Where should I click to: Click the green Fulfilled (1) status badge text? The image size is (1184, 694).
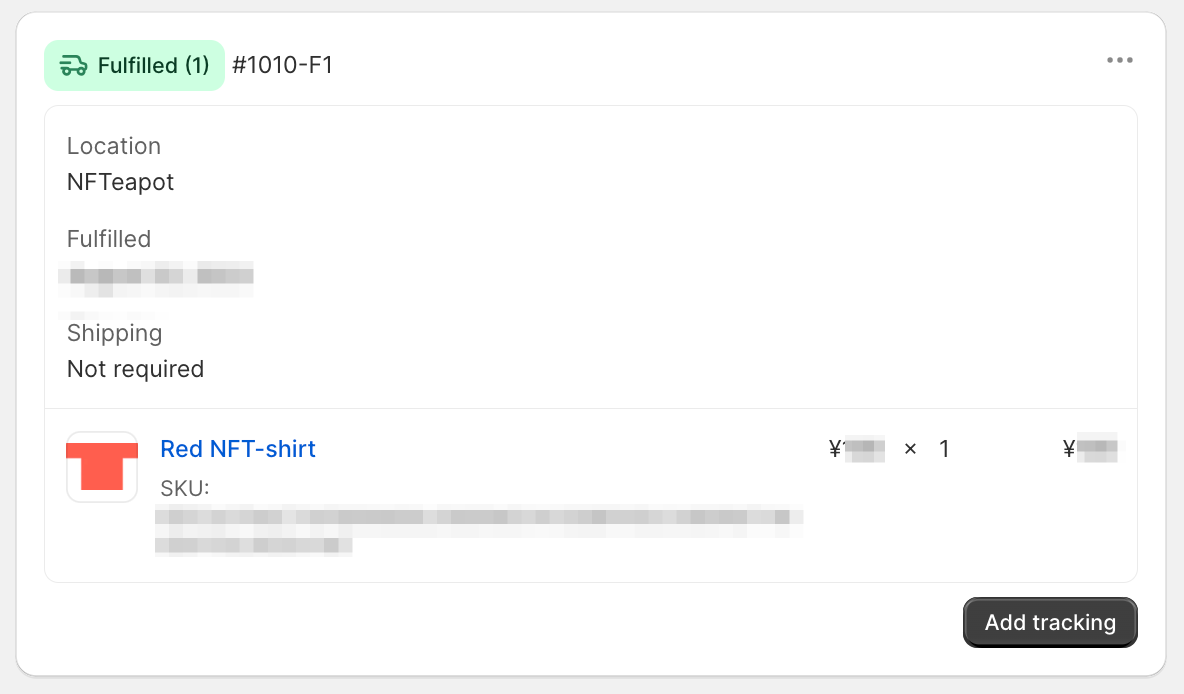click(x=153, y=66)
